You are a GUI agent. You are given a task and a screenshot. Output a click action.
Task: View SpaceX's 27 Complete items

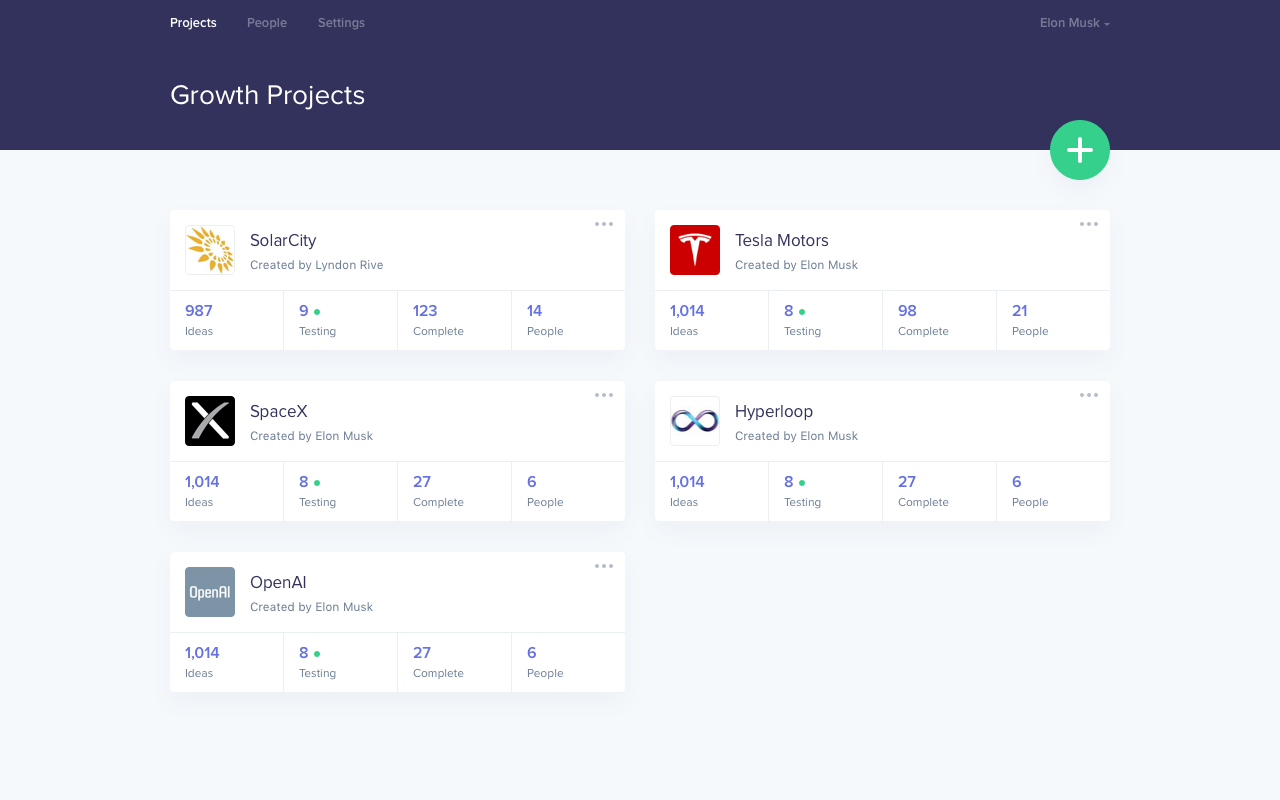[x=454, y=491]
